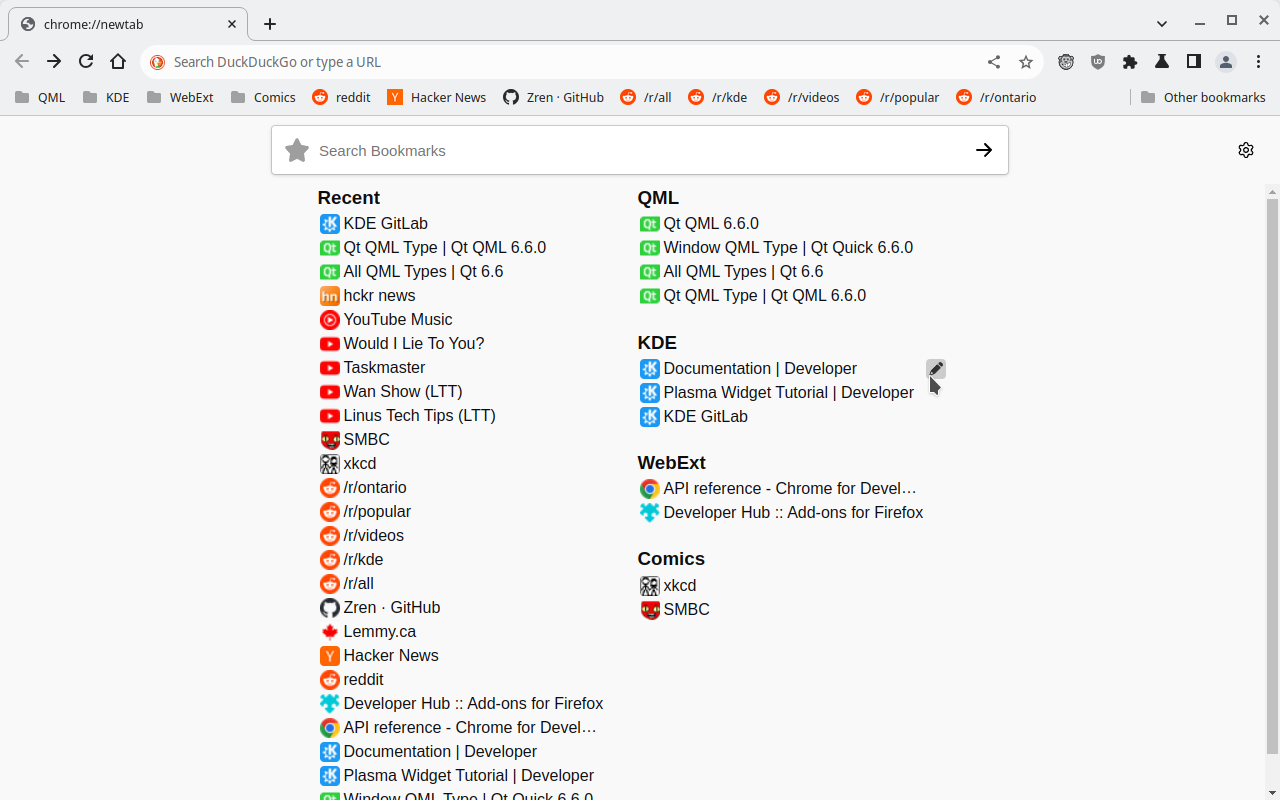Reload the current page

86,61
